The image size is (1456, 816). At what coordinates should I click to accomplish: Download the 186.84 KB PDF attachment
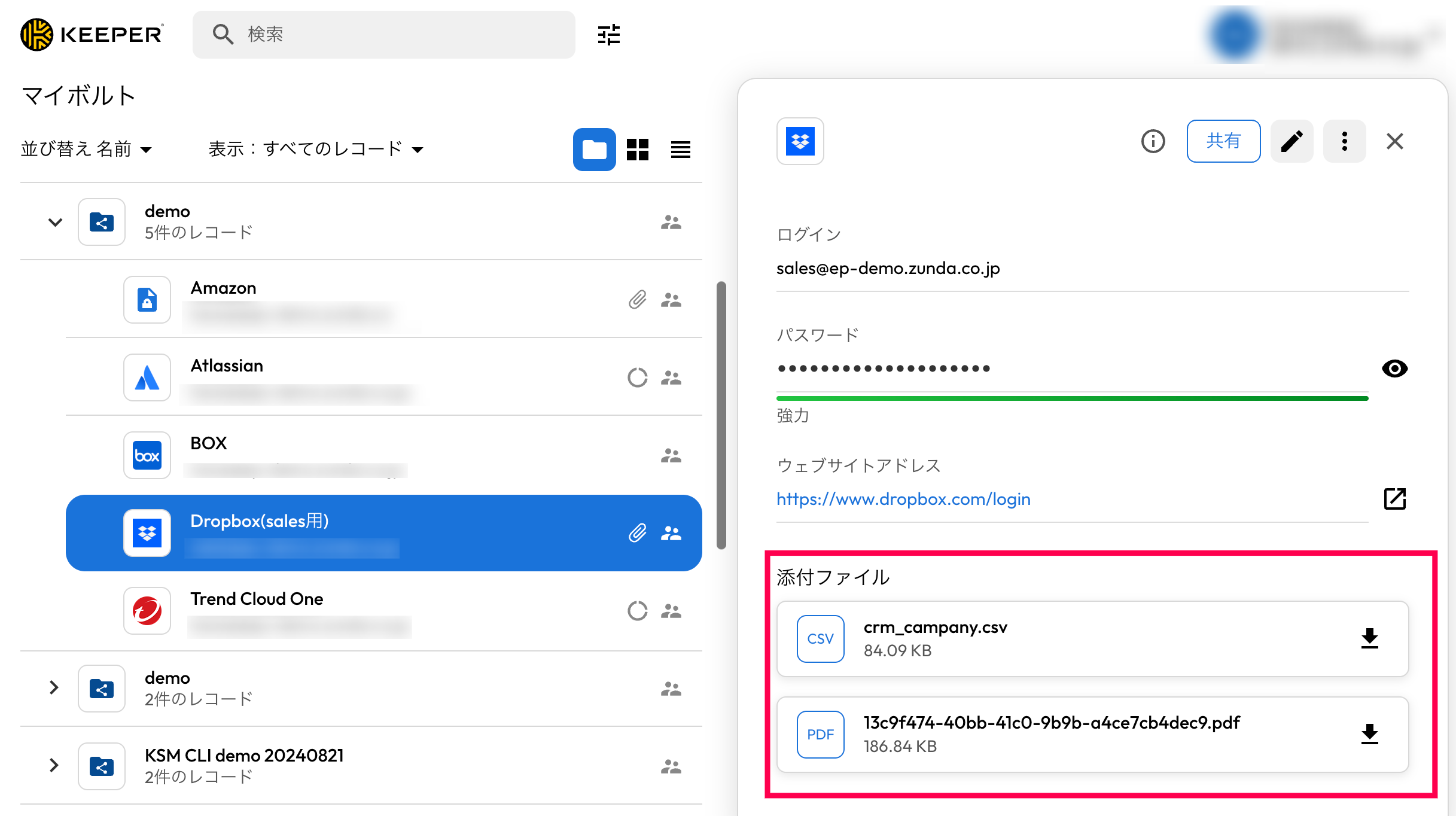click(x=1369, y=735)
